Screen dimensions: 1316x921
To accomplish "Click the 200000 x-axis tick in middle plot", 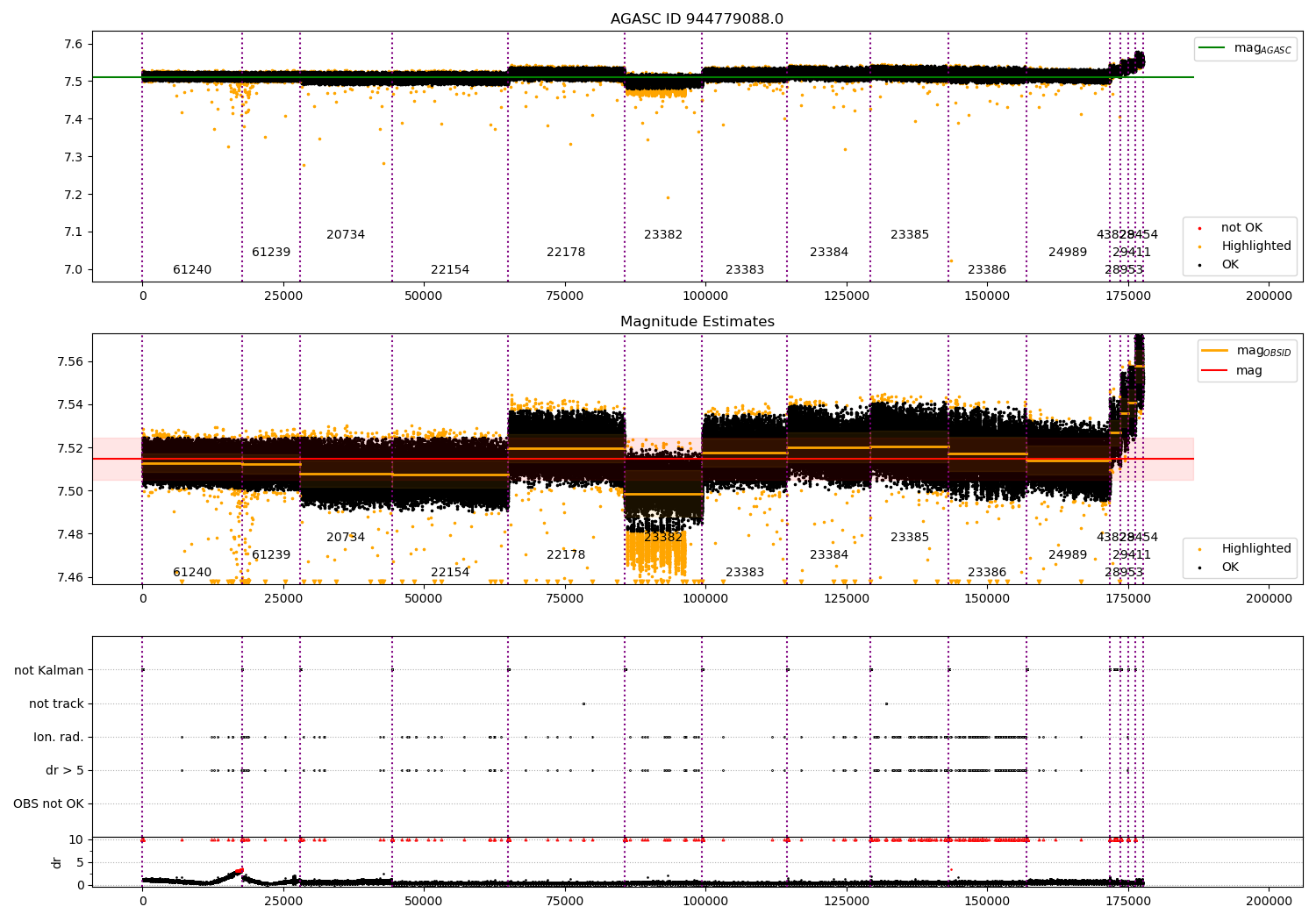I will click(1269, 598).
